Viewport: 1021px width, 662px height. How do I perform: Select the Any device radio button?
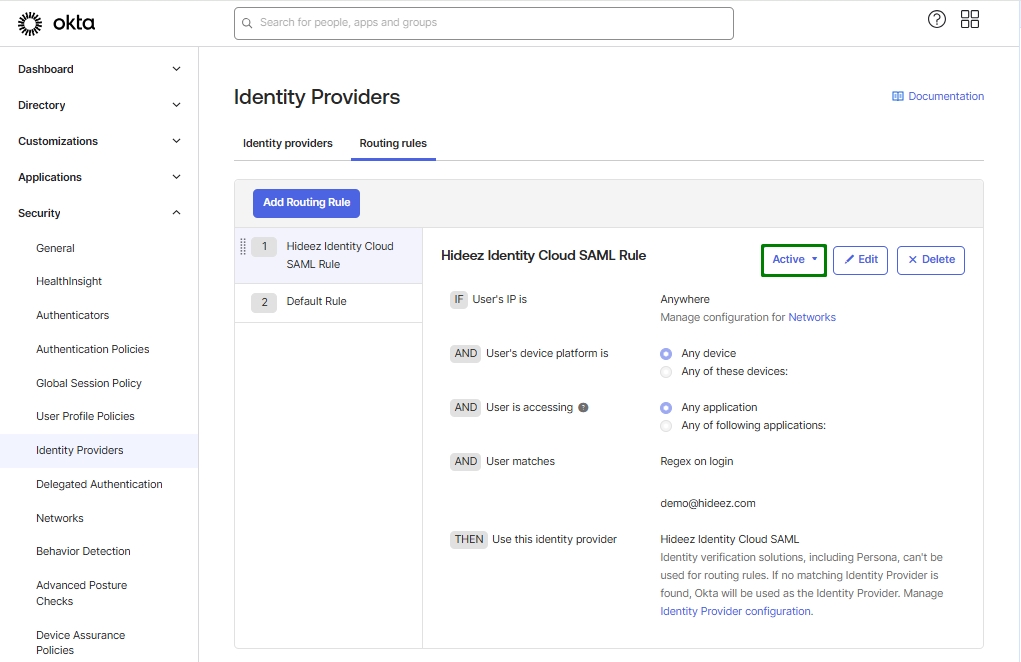[666, 354]
